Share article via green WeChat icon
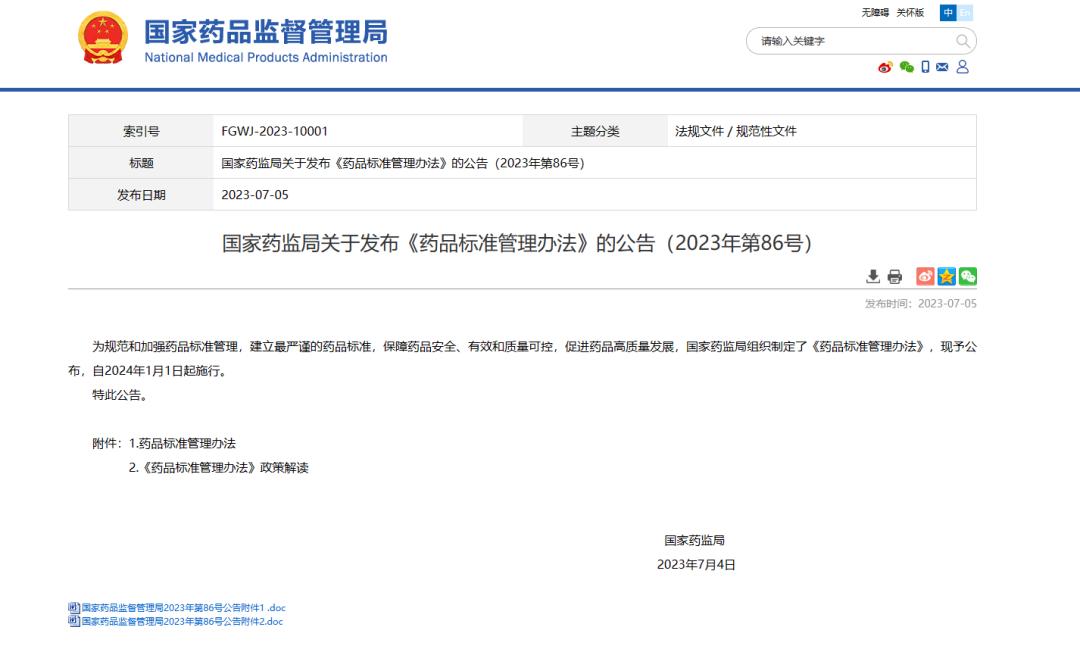The height and width of the screenshot is (652, 1080). (967, 277)
